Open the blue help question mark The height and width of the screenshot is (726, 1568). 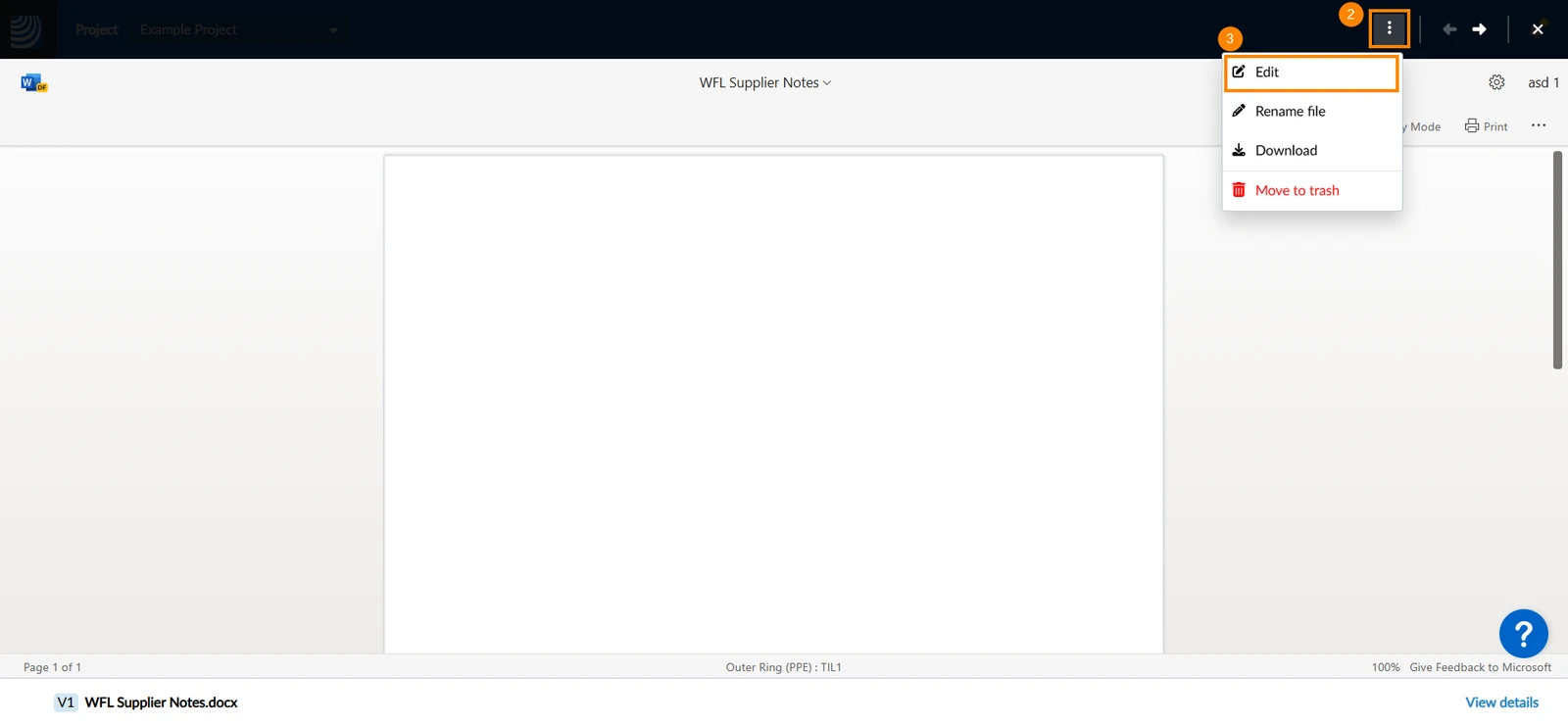click(1523, 634)
